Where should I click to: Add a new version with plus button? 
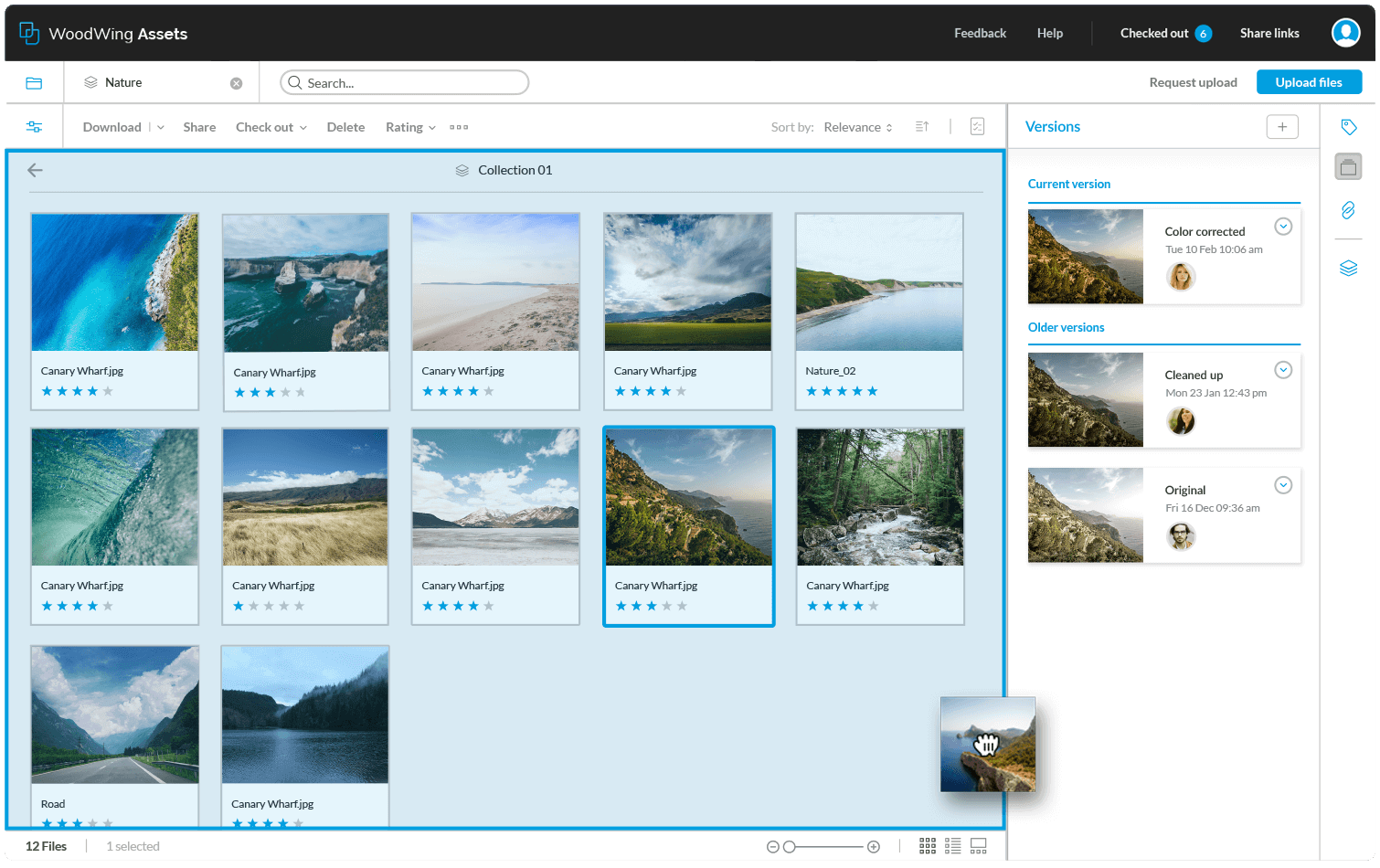click(1282, 127)
